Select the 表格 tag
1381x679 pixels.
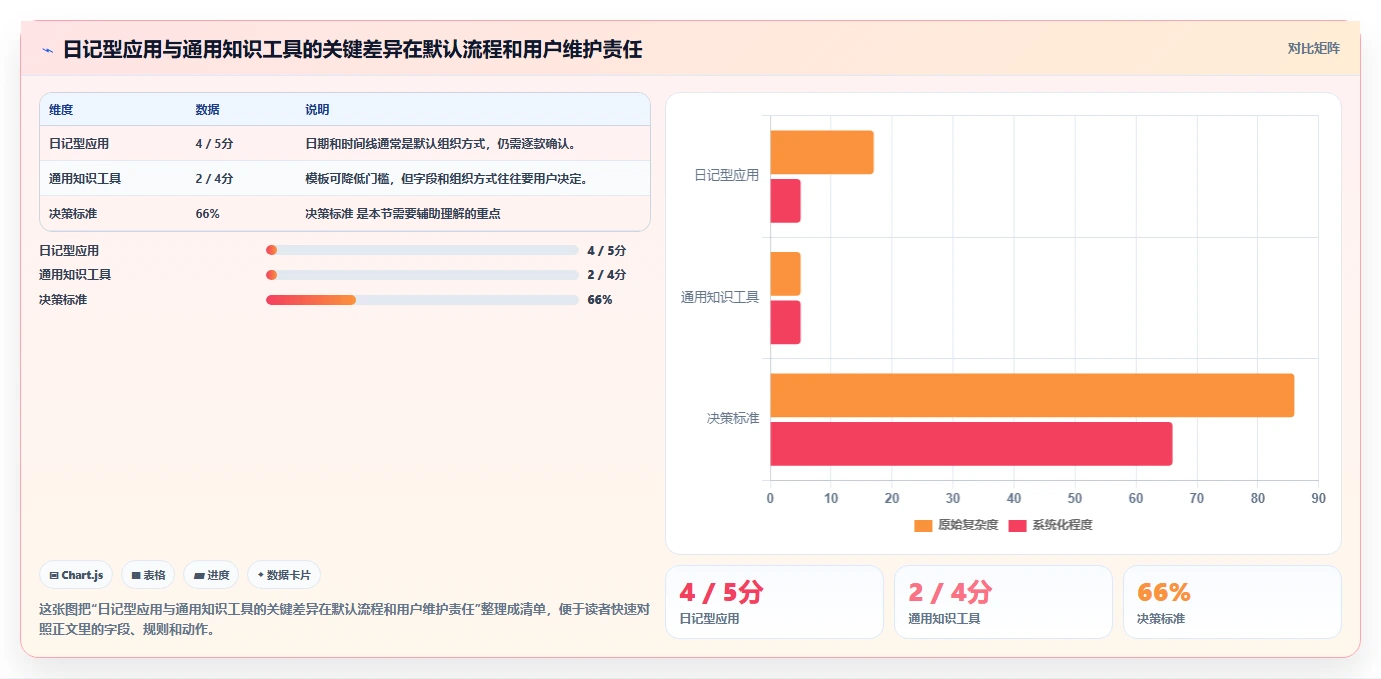pos(148,575)
